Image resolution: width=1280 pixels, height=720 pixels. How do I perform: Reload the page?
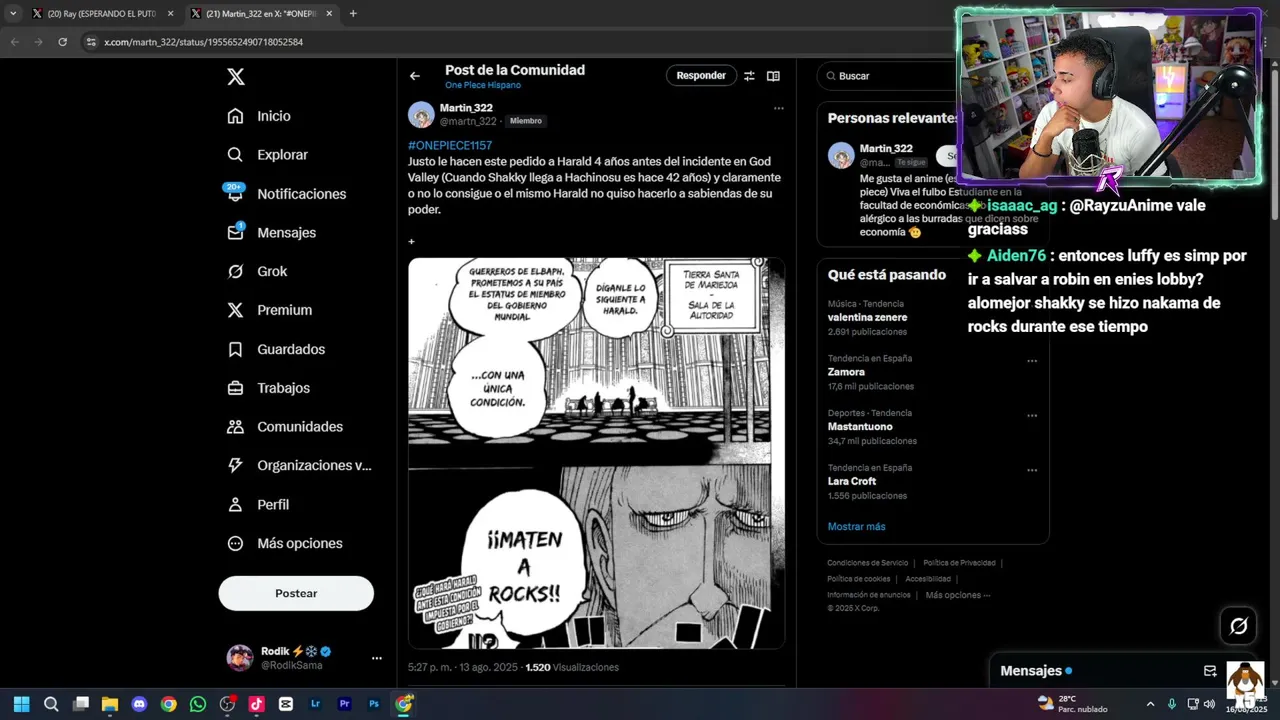tap(62, 42)
